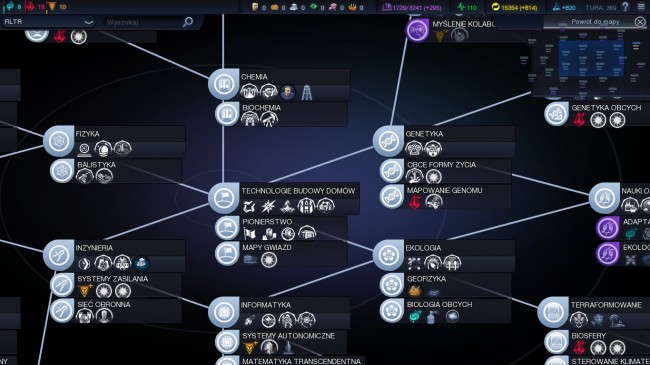Open the Filtr dropdown
This screenshot has width=650, height=365.
pos(48,22)
